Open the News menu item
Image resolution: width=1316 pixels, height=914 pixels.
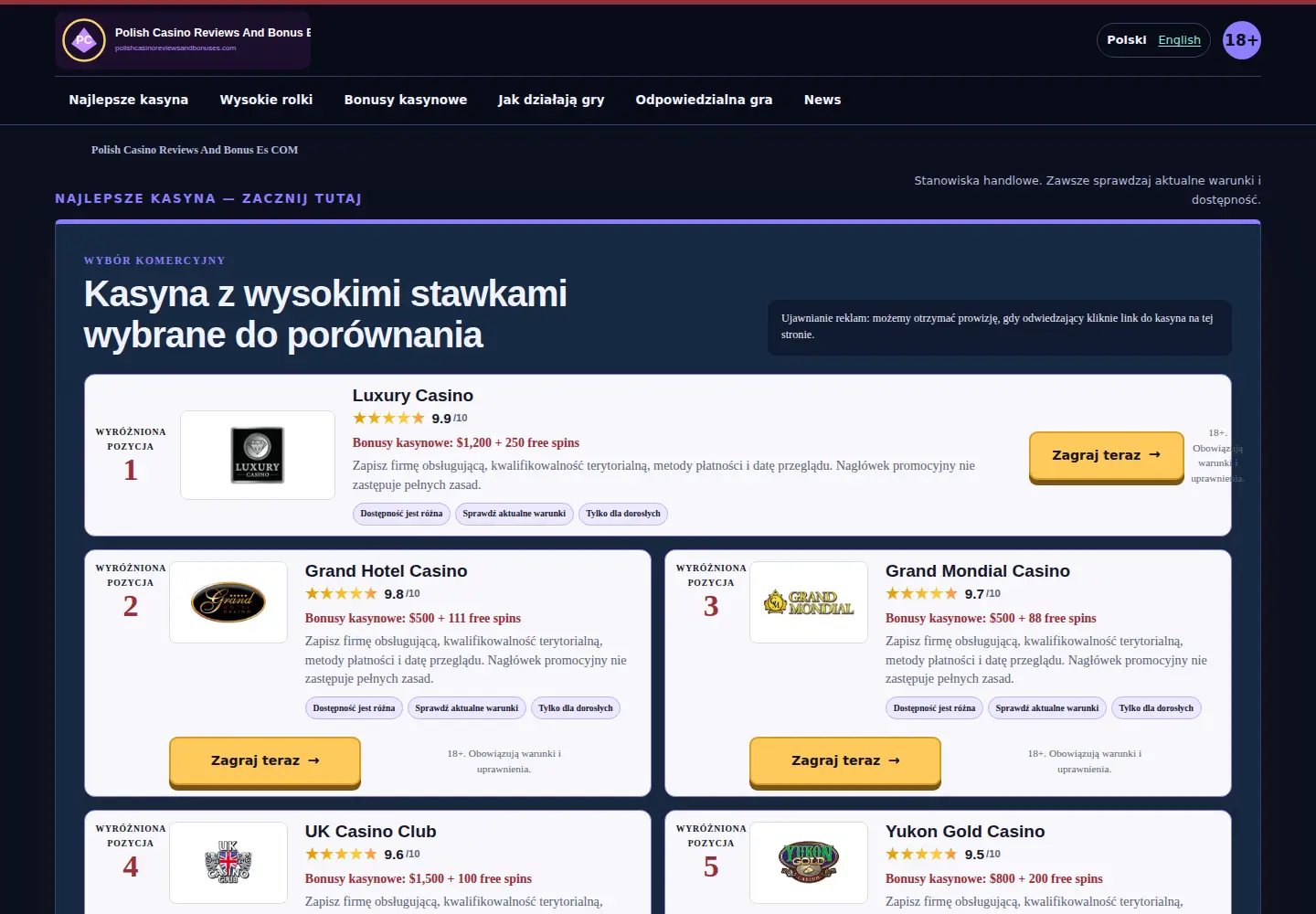coord(822,100)
